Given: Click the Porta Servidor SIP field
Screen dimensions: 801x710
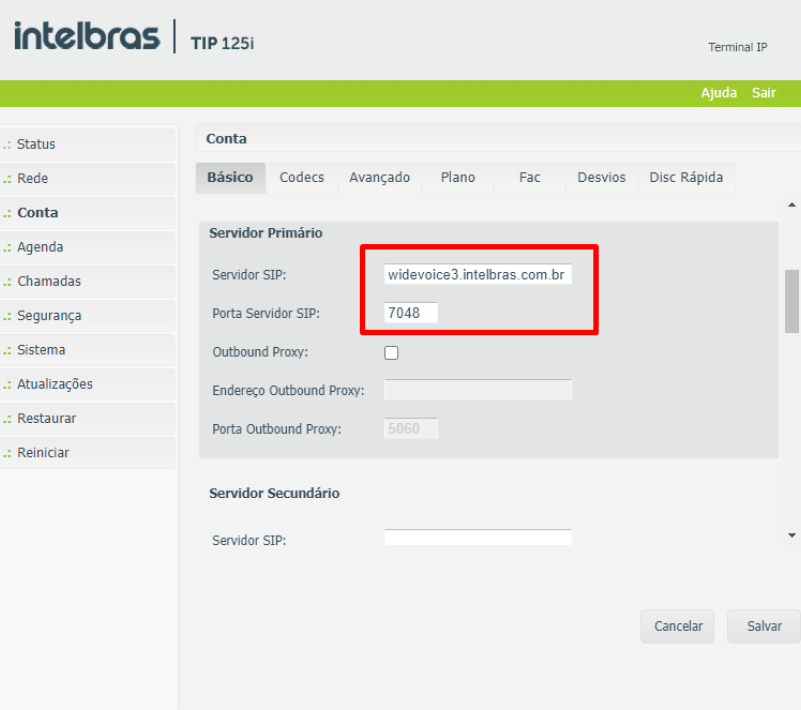Looking at the screenshot, I should pyautogui.click(x=411, y=313).
